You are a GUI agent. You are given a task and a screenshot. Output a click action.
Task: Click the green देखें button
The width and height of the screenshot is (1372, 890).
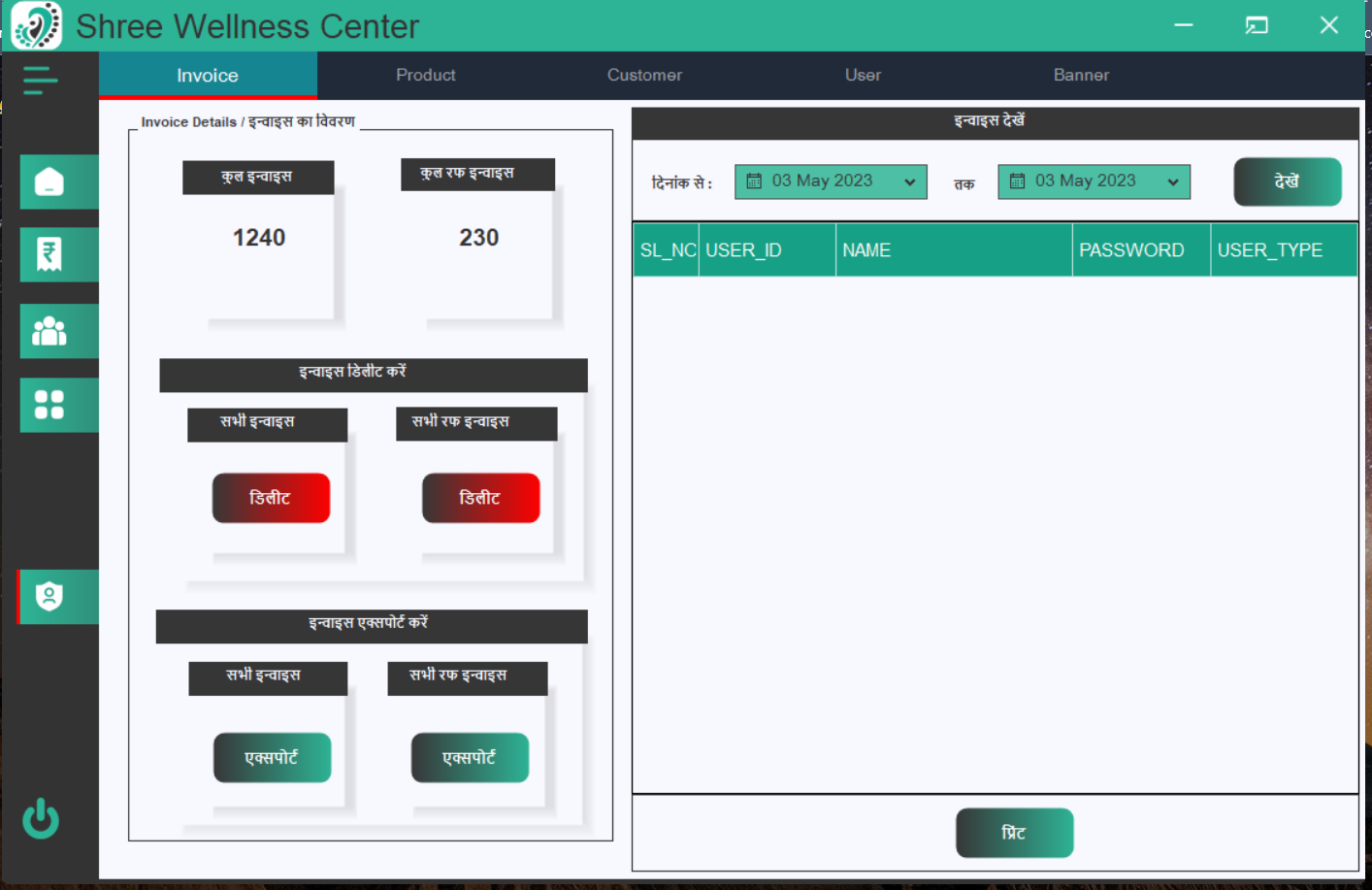click(1288, 181)
